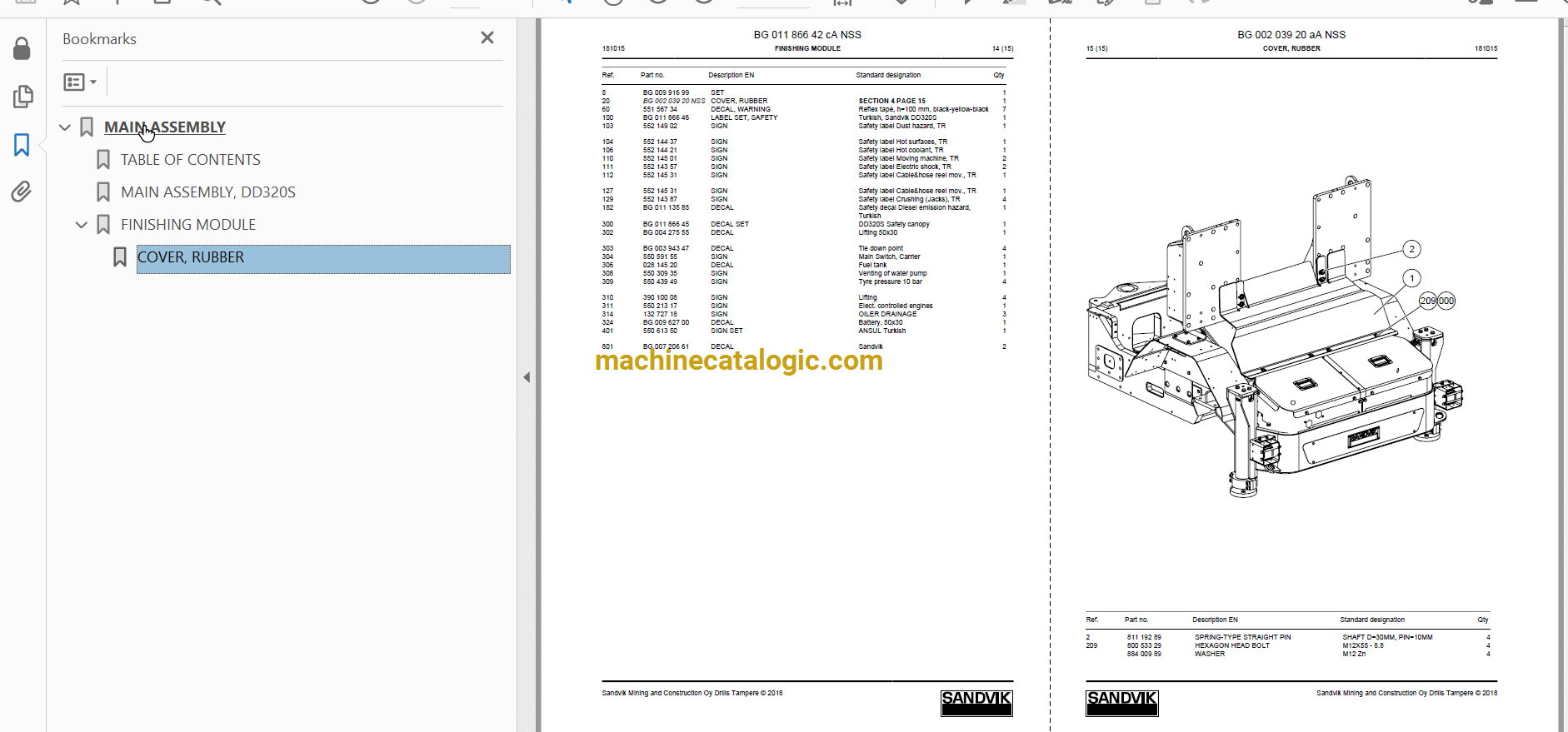Close the Bookmarks panel
1568x732 pixels.
pos(487,37)
